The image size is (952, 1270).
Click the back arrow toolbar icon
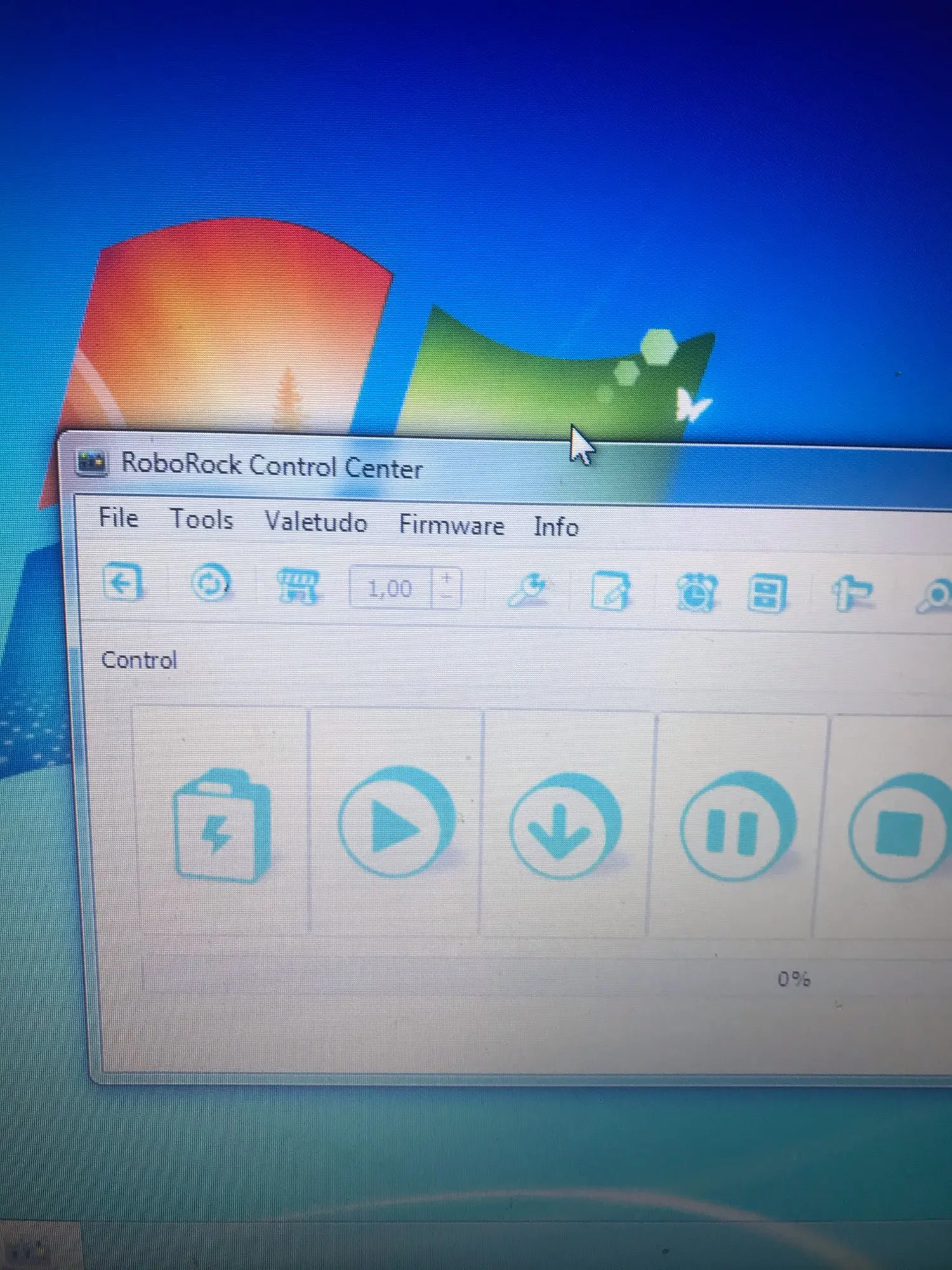[x=122, y=582]
